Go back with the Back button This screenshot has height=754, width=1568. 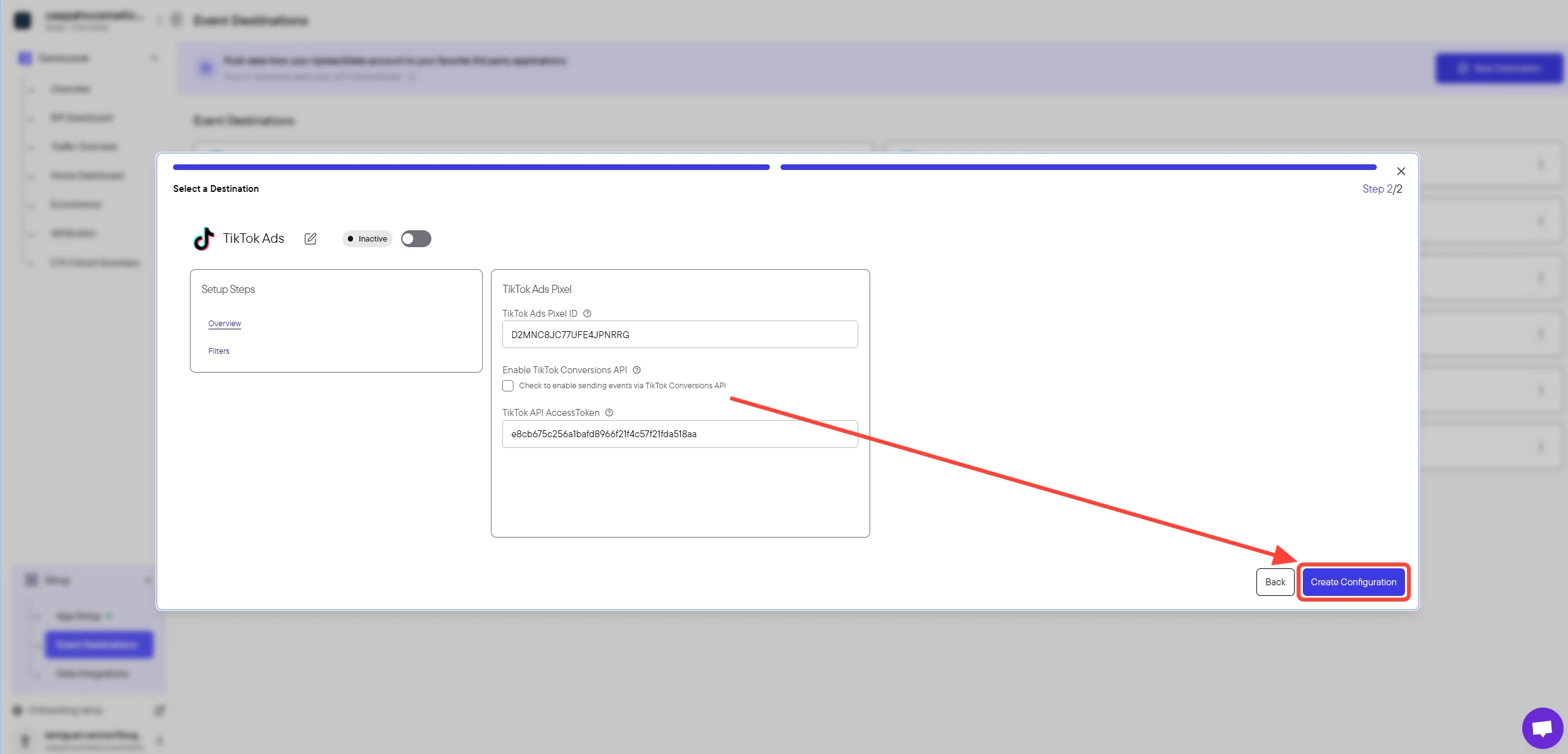pos(1275,582)
